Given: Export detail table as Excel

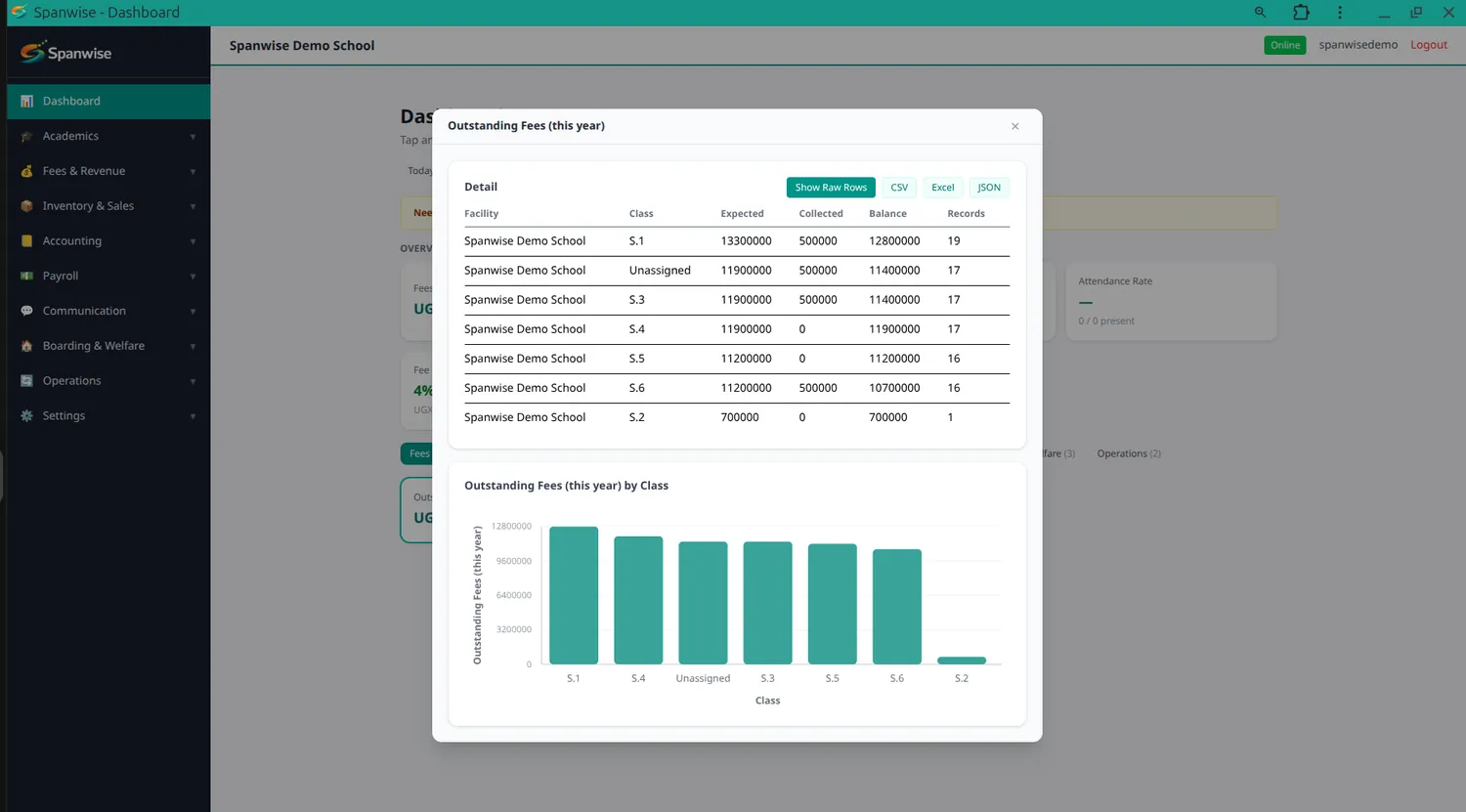Looking at the screenshot, I should coord(943,188).
